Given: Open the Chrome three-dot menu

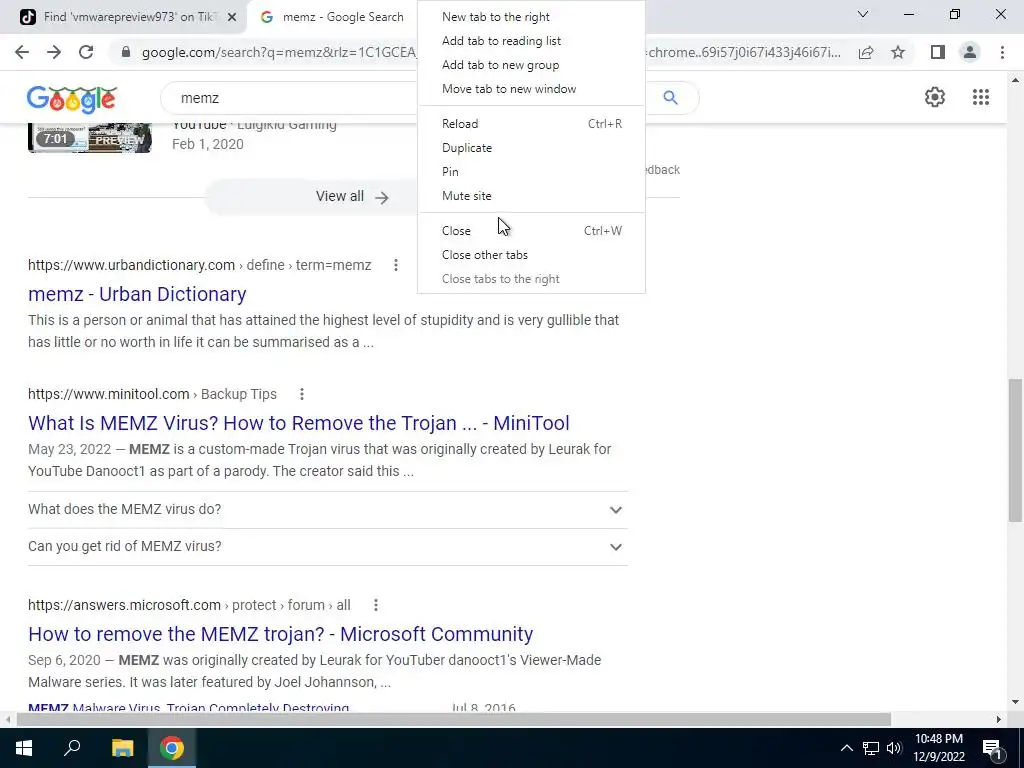Looking at the screenshot, I should click(x=1002, y=52).
